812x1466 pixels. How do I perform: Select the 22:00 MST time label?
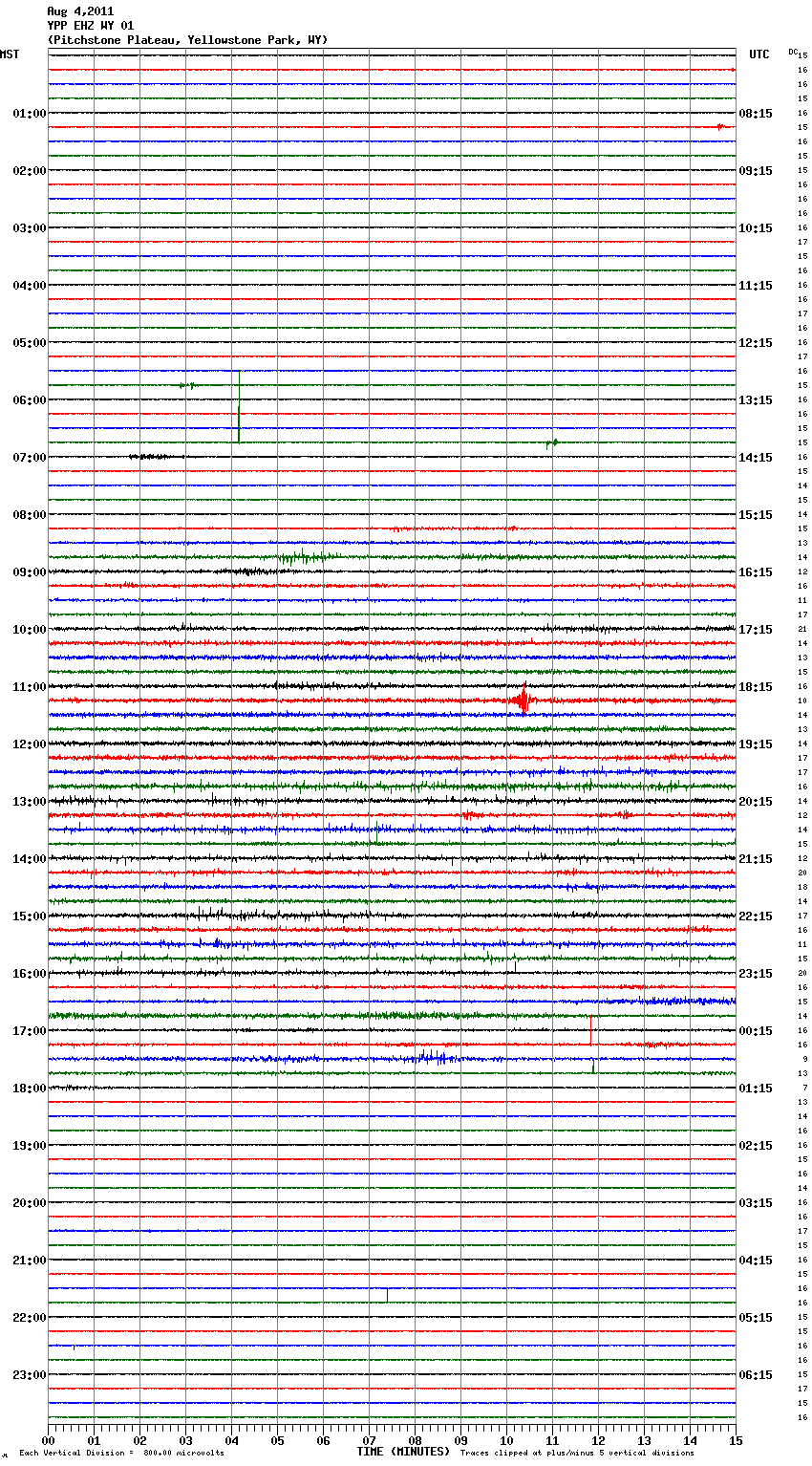point(30,1318)
